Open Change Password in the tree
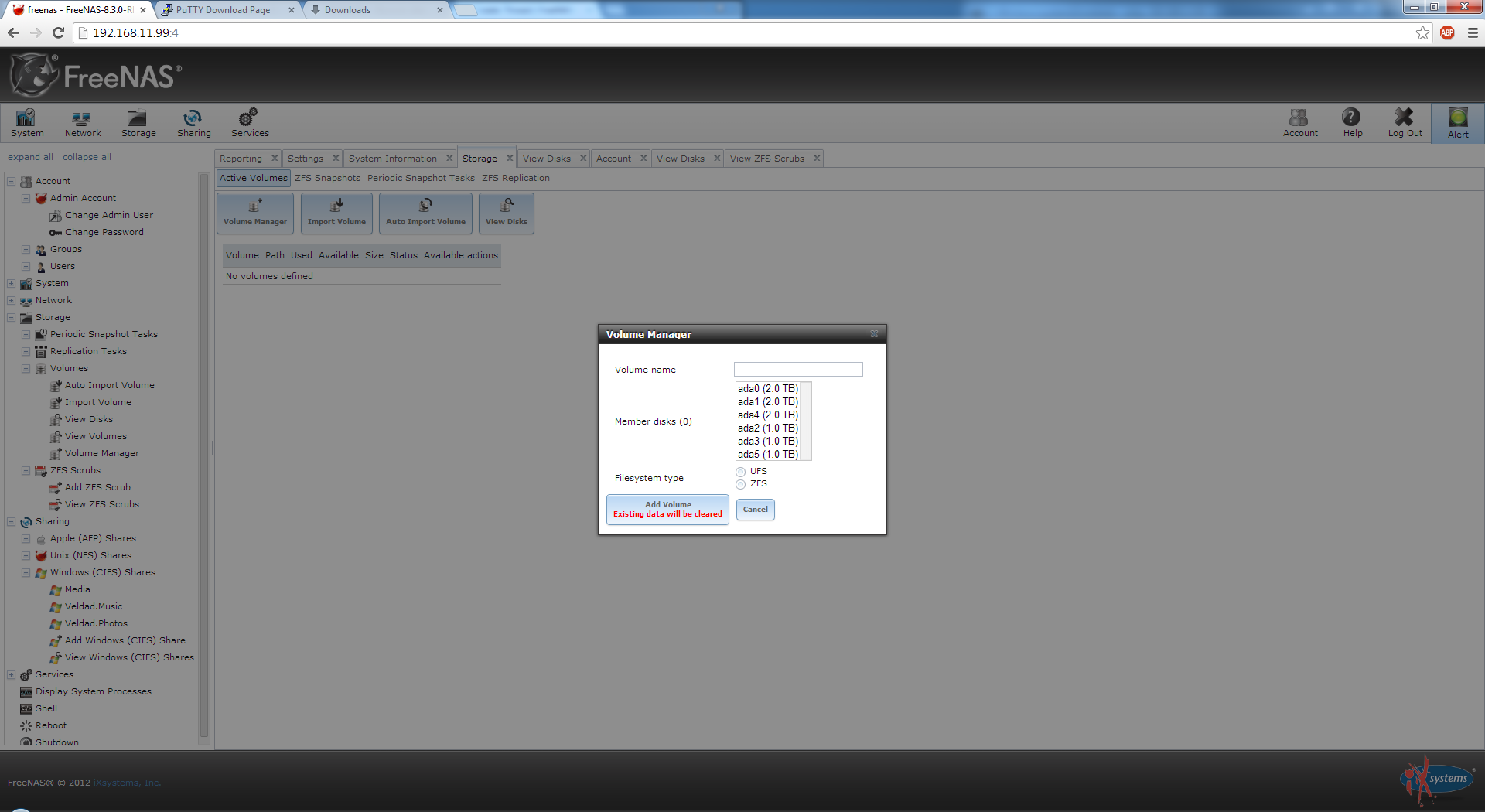The height and width of the screenshot is (812, 1485). click(x=104, y=232)
